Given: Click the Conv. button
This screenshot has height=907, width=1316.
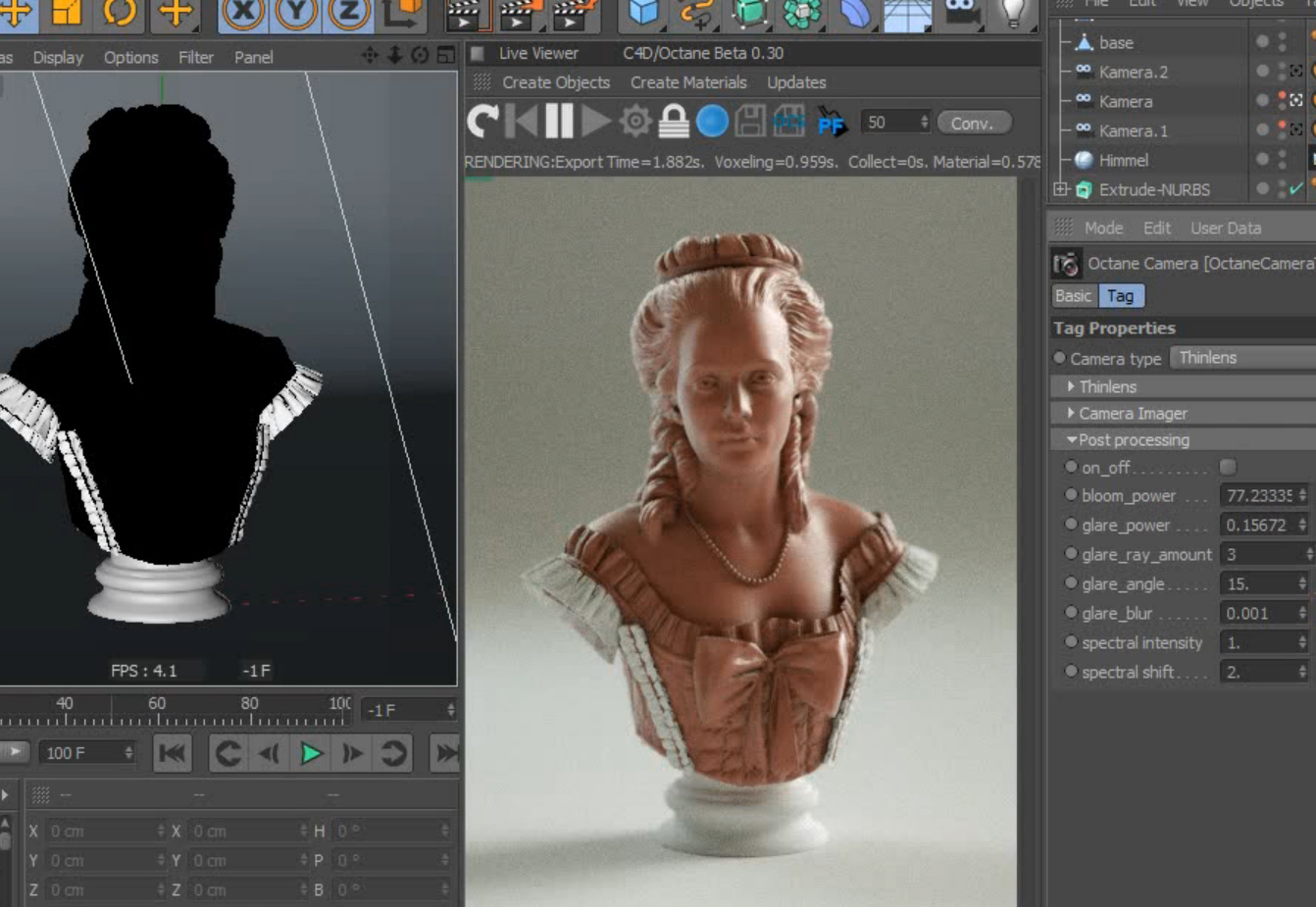Looking at the screenshot, I should [x=973, y=123].
